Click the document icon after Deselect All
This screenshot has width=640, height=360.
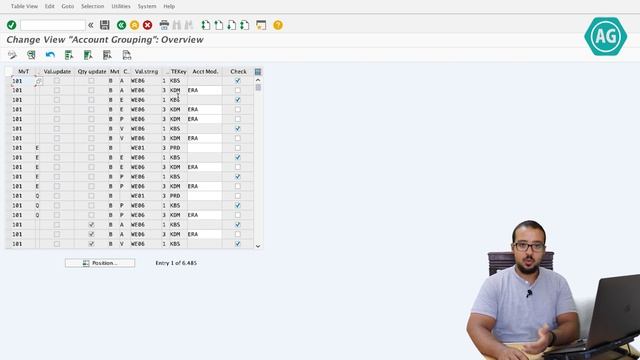pyautogui.click(x=127, y=55)
